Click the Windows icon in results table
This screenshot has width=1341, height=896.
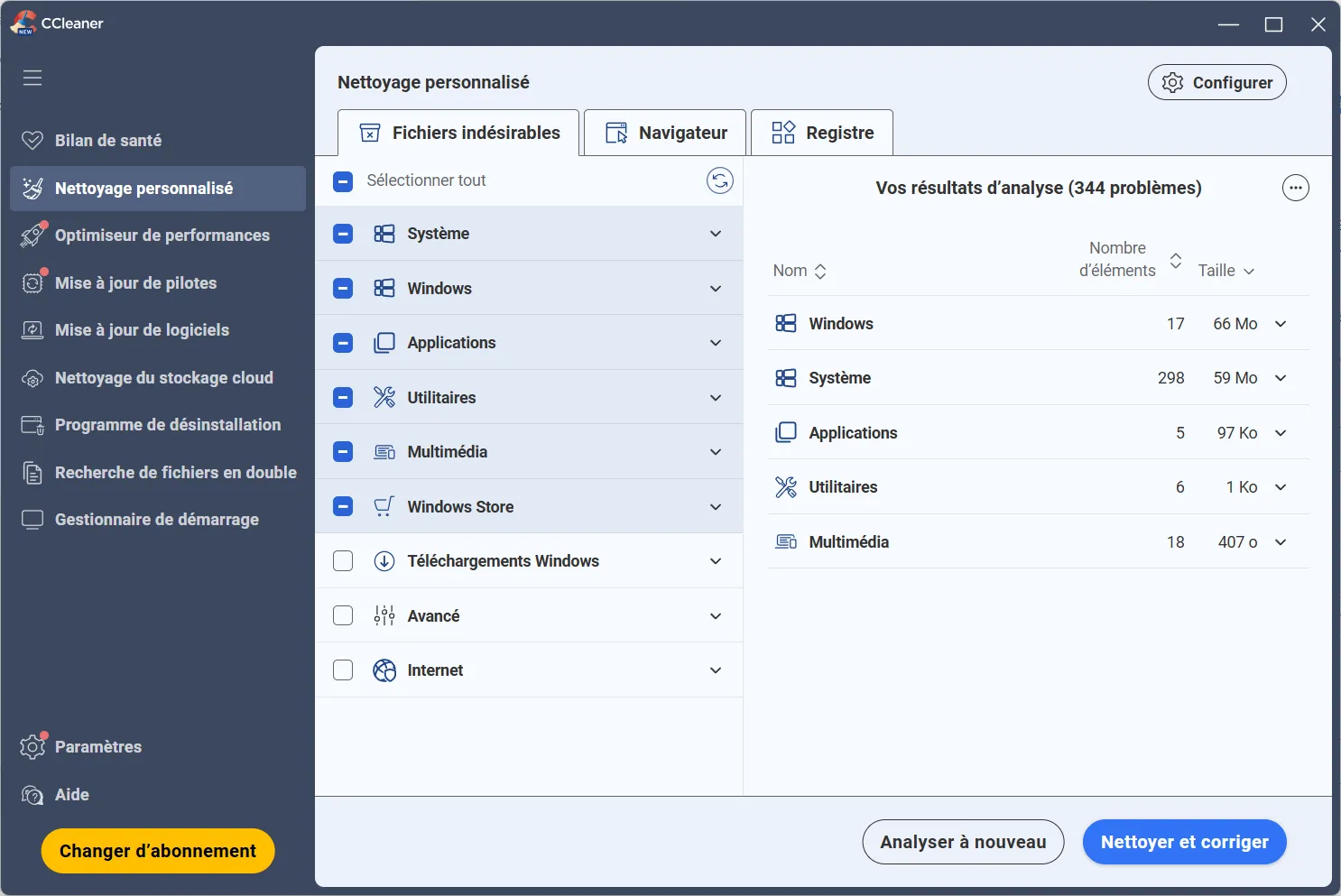786,323
